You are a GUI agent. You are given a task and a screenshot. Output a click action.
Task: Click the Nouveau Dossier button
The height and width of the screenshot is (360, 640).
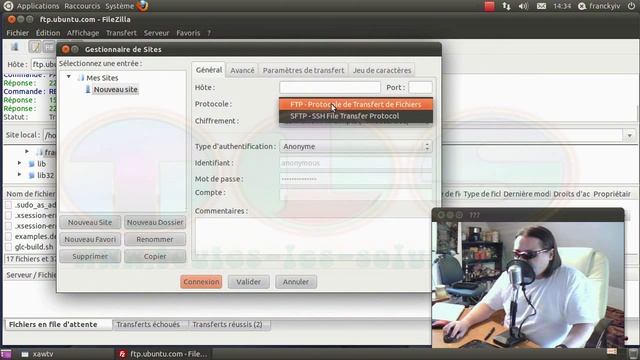155,222
